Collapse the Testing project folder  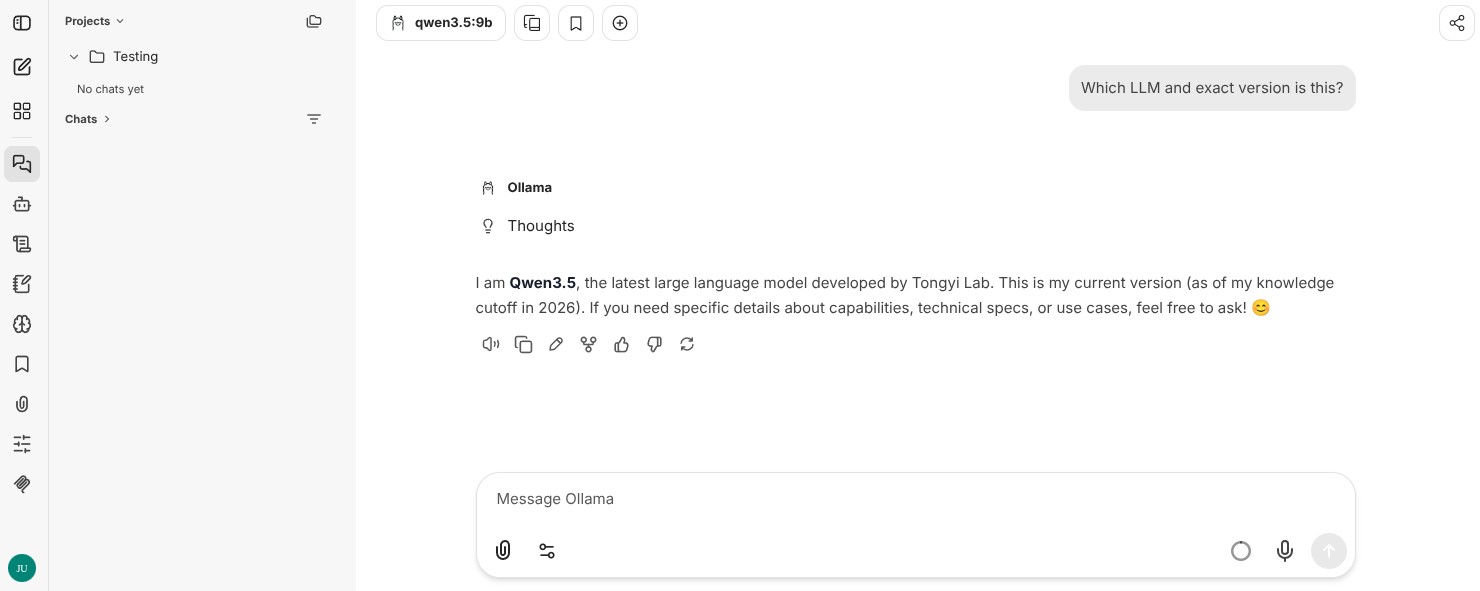pos(74,57)
